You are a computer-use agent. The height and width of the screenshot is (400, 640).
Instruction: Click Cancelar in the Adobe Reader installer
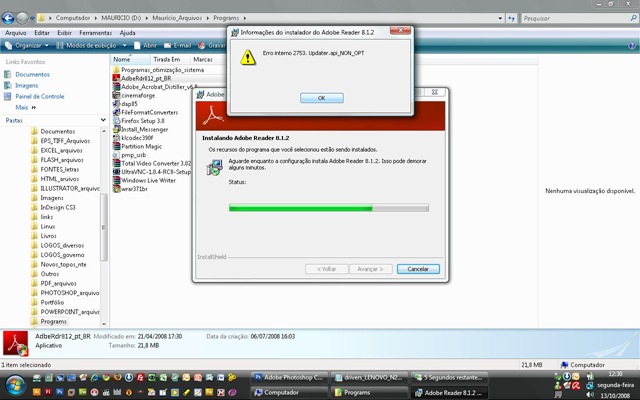coord(418,269)
